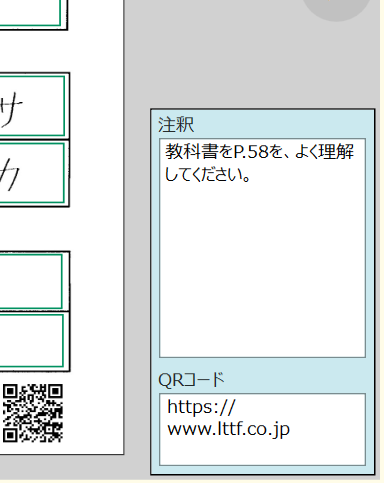Click inside the 注釈 annotation text area

coord(262,248)
